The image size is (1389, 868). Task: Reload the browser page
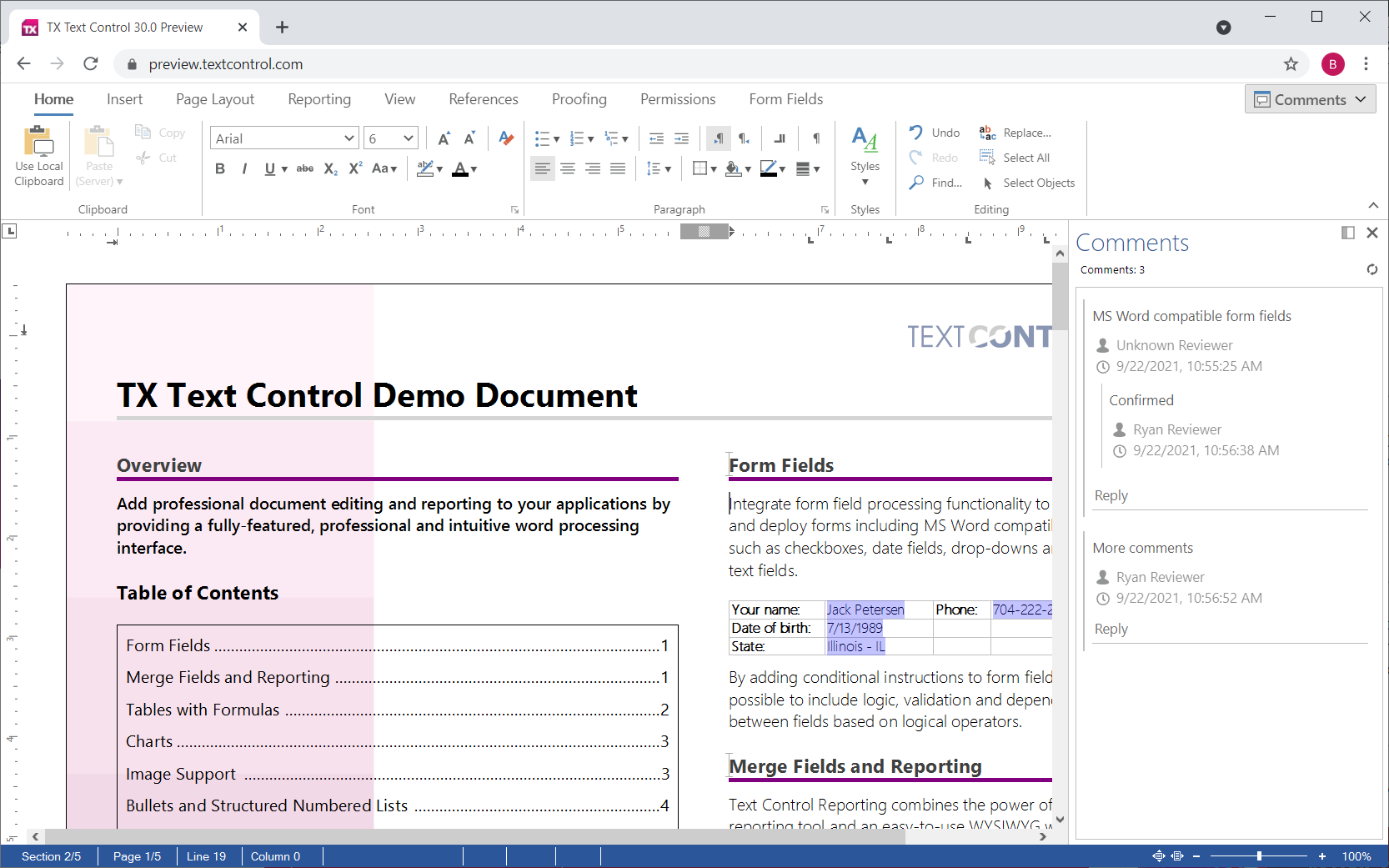pyautogui.click(x=91, y=64)
